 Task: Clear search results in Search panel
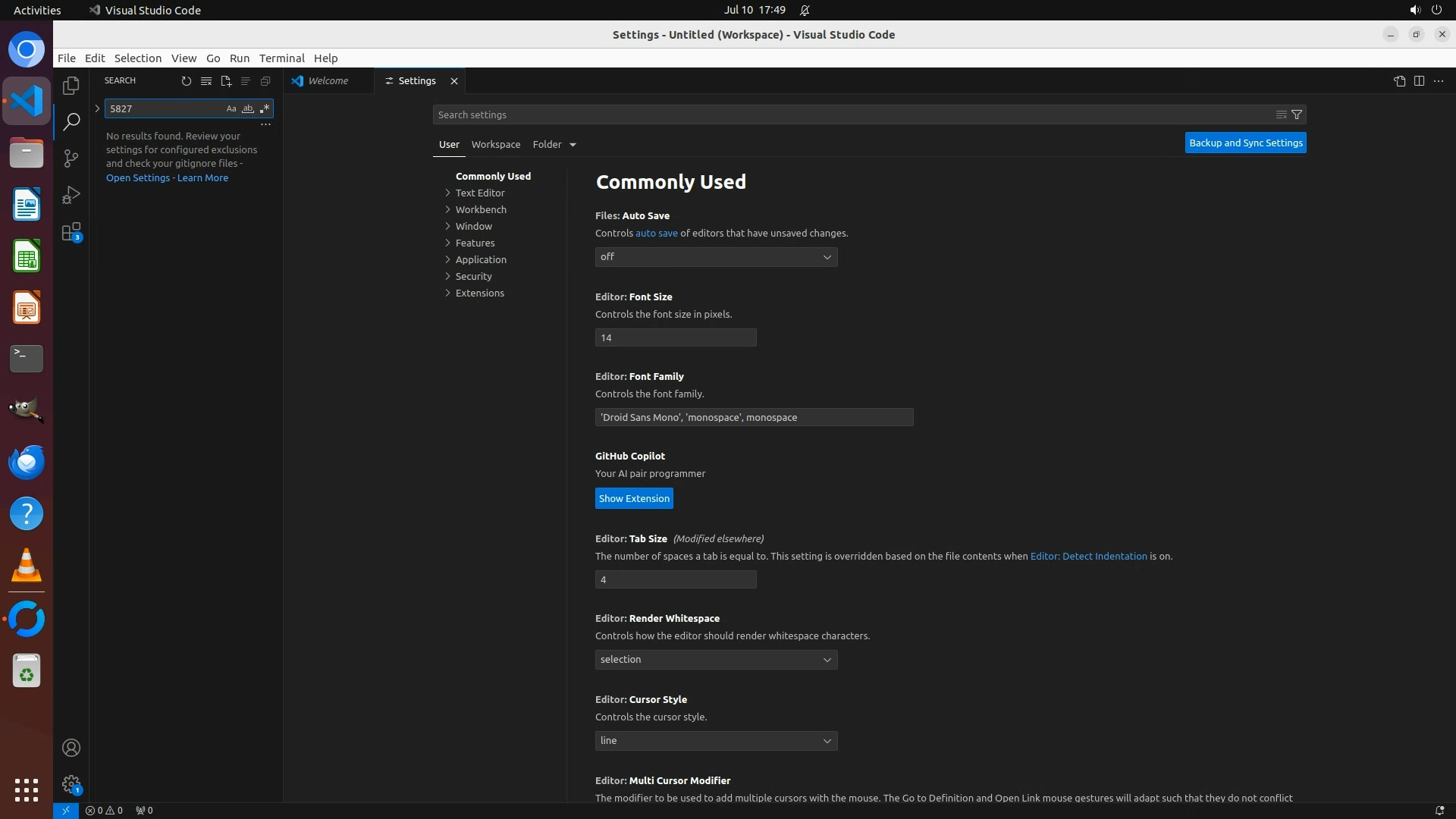coord(206,81)
